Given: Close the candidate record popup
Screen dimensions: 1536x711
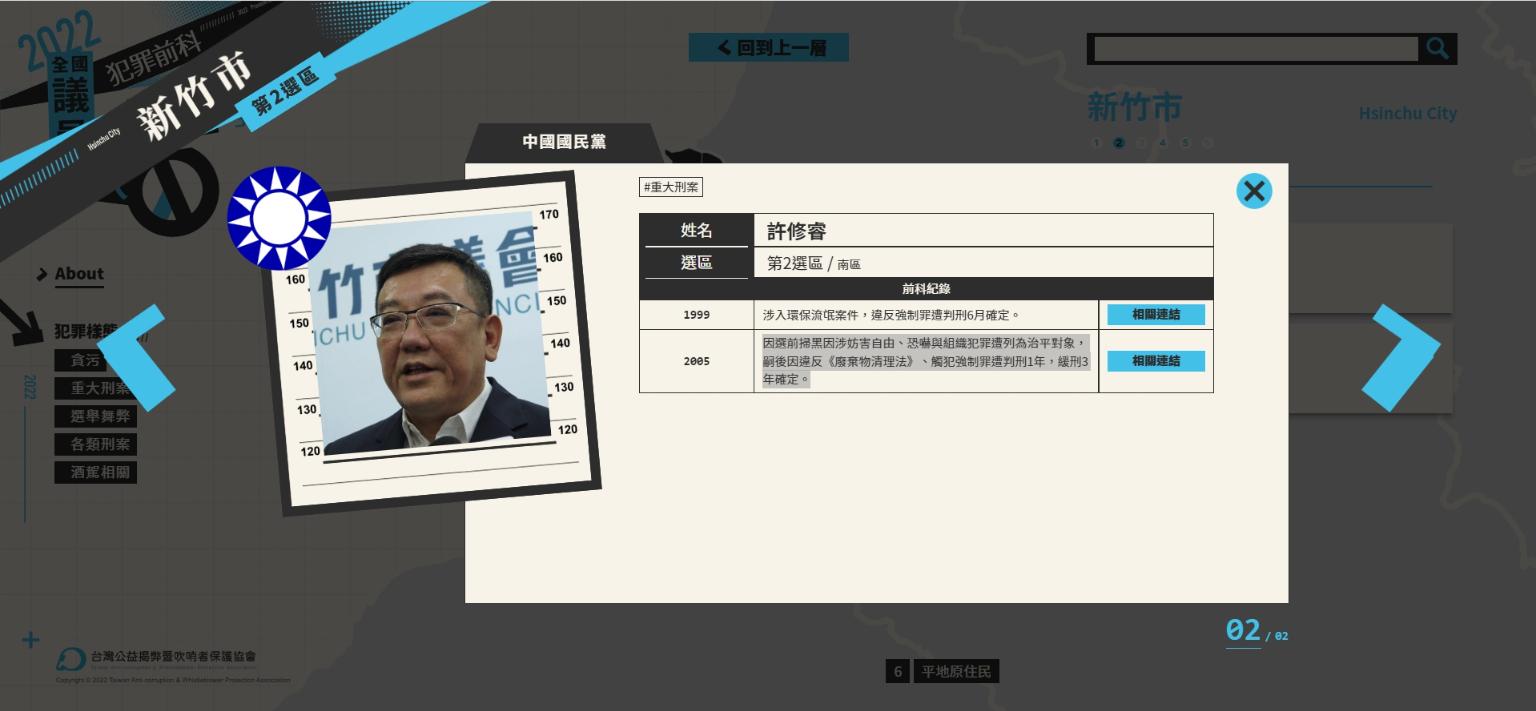Looking at the screenshot, I should [x=1253, y=191].
